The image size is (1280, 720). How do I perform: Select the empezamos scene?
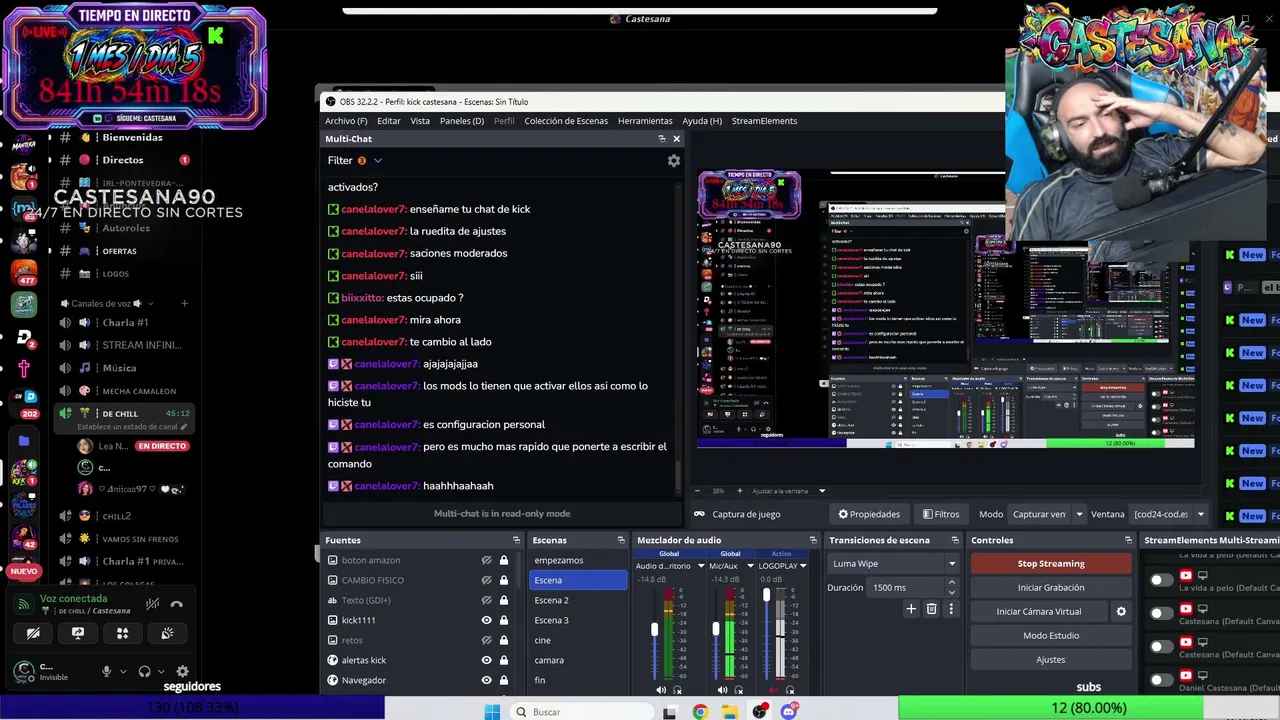click(578, 560)
